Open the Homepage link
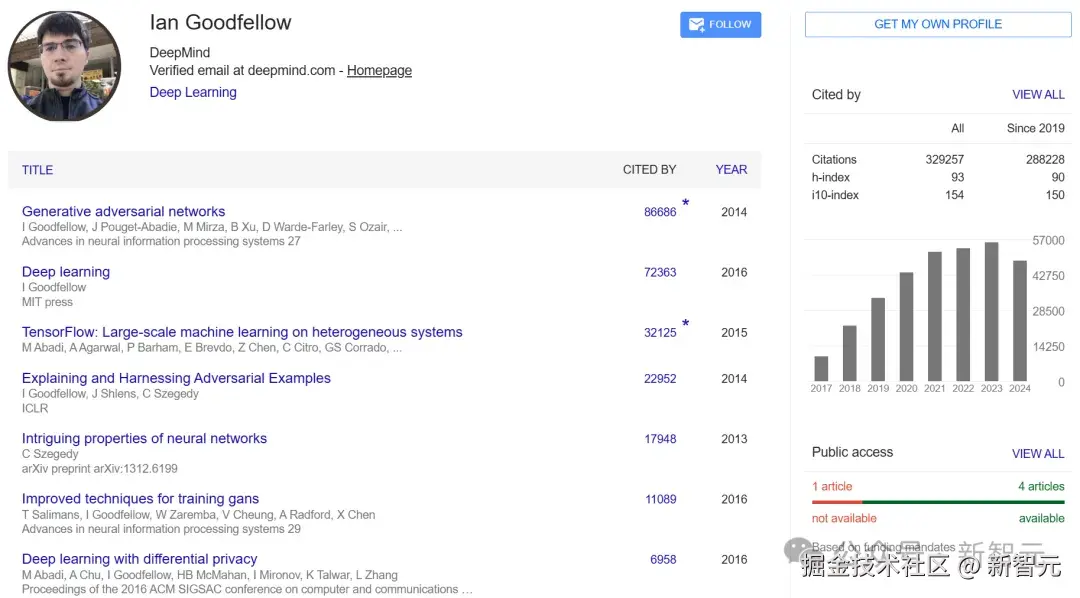1080x598 pixels. click(379, 71)
